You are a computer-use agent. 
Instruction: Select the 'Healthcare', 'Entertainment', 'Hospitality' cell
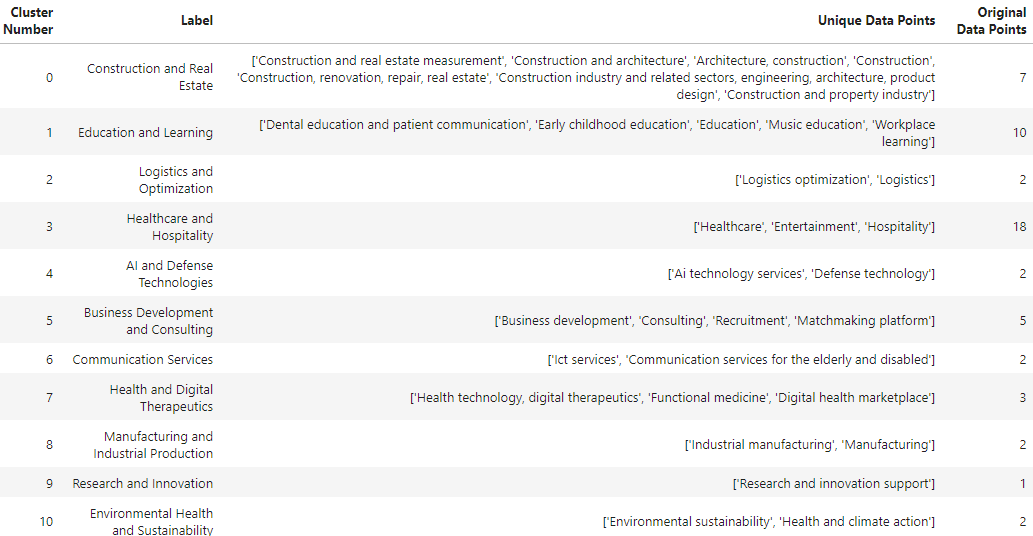click(814, 227)
